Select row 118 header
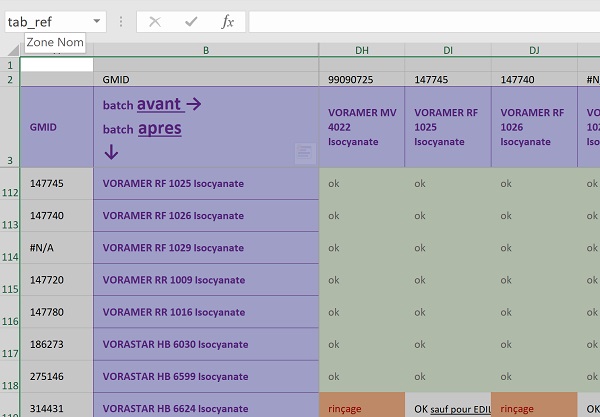The image size is (600, 417). (x=10, y=376)
